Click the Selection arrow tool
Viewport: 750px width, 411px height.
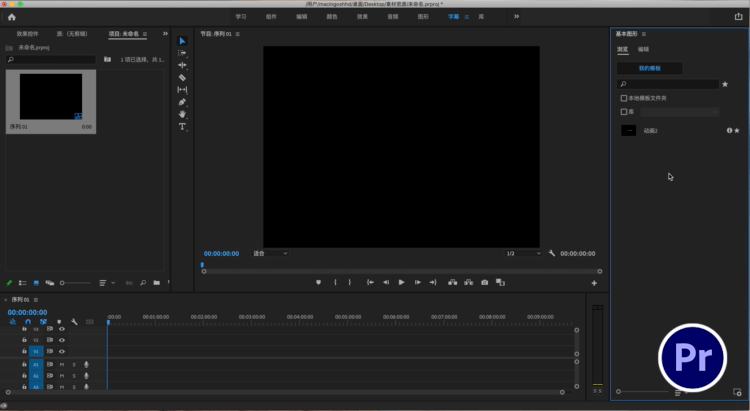tap(182, 41)
